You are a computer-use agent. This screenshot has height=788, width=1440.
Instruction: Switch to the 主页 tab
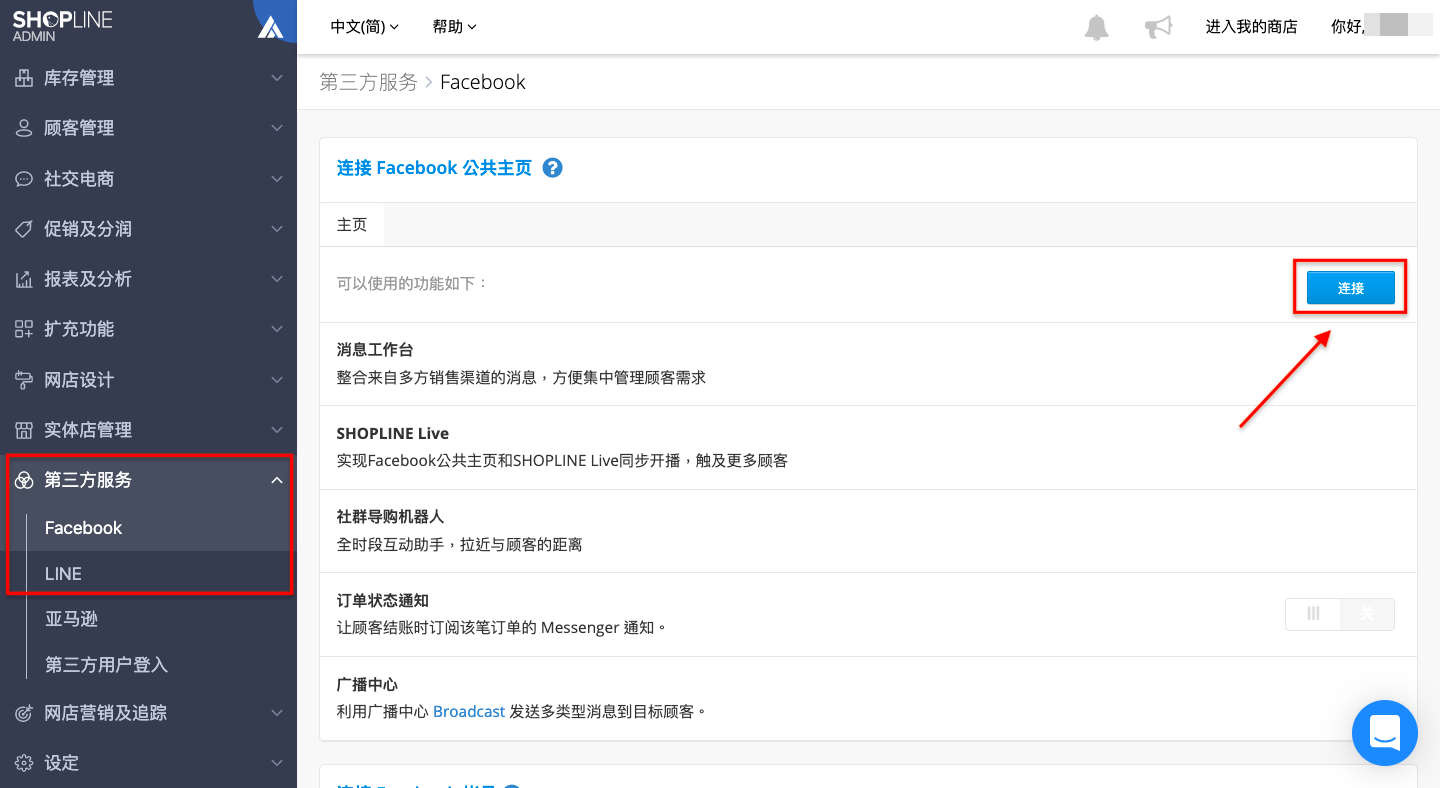pyautogui.click(x=351, y=224)
